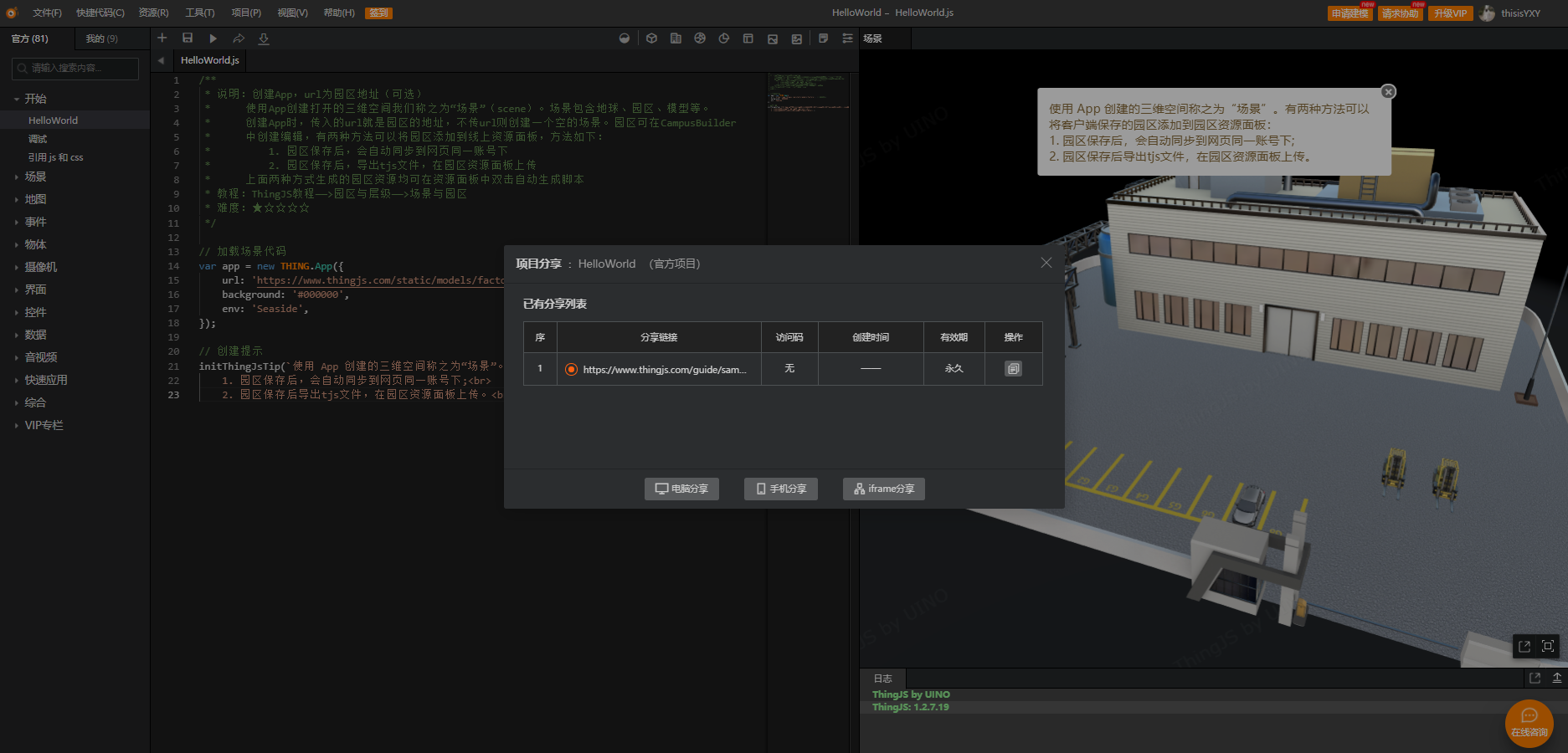
Task: Click the log panel pop-out icon
Action: [1535, 679]
